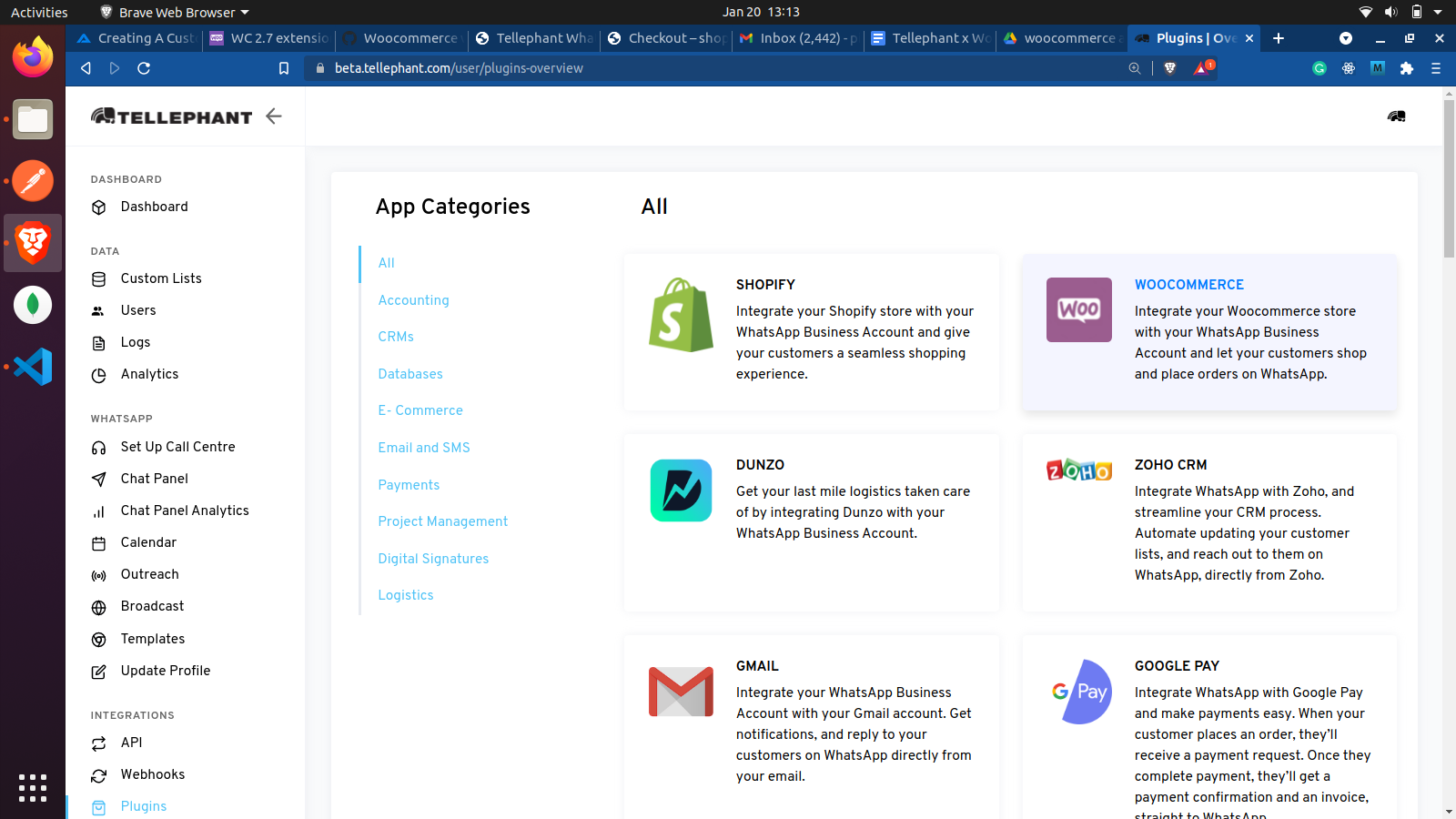1456x819 pixels.
Task: Click the purple Woo logo
Action: coord(1079,309)
